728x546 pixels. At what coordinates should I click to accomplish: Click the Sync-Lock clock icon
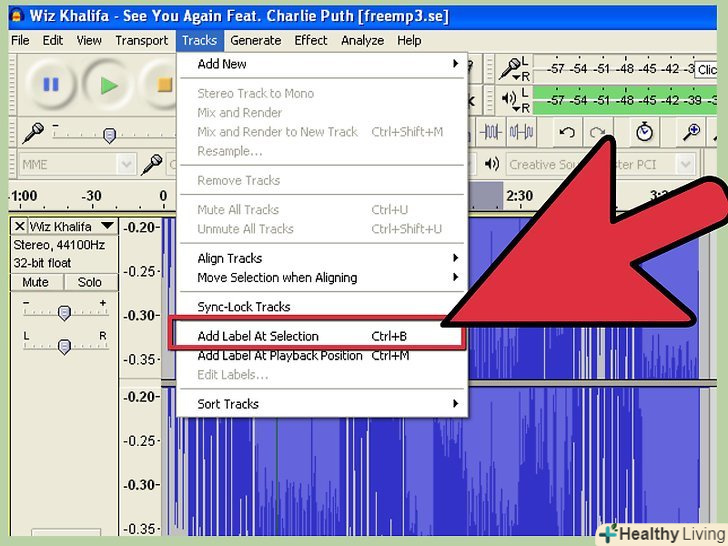click(x=644, y=132)
